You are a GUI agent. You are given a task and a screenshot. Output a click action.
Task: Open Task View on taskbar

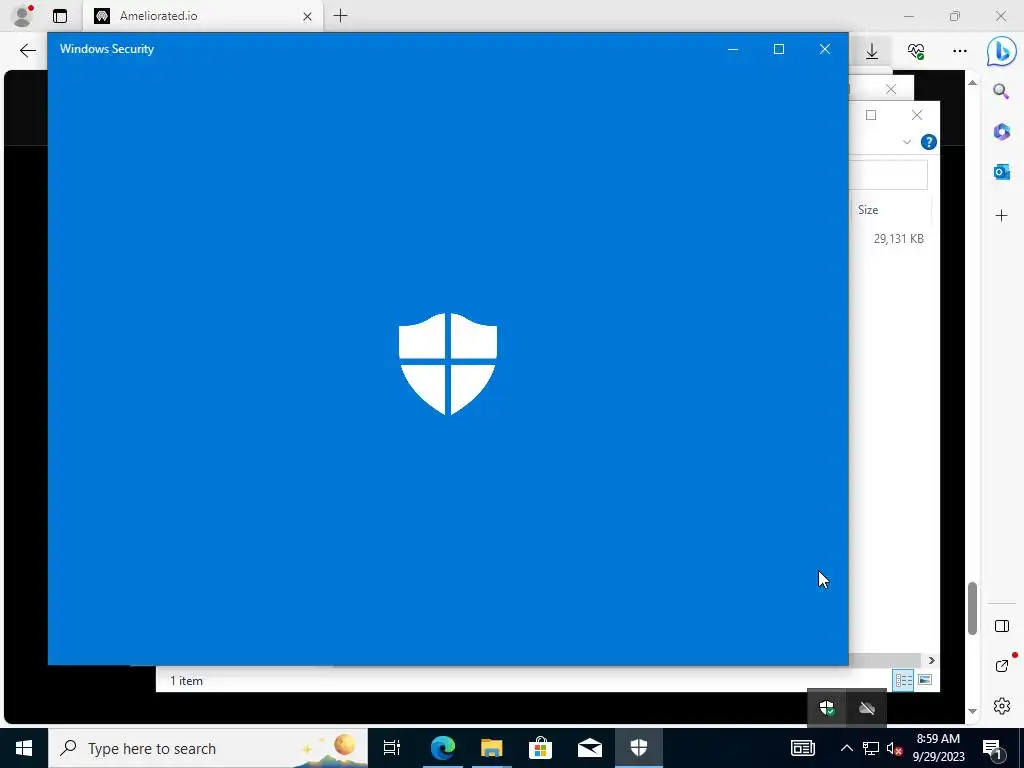tap(392, 748)
